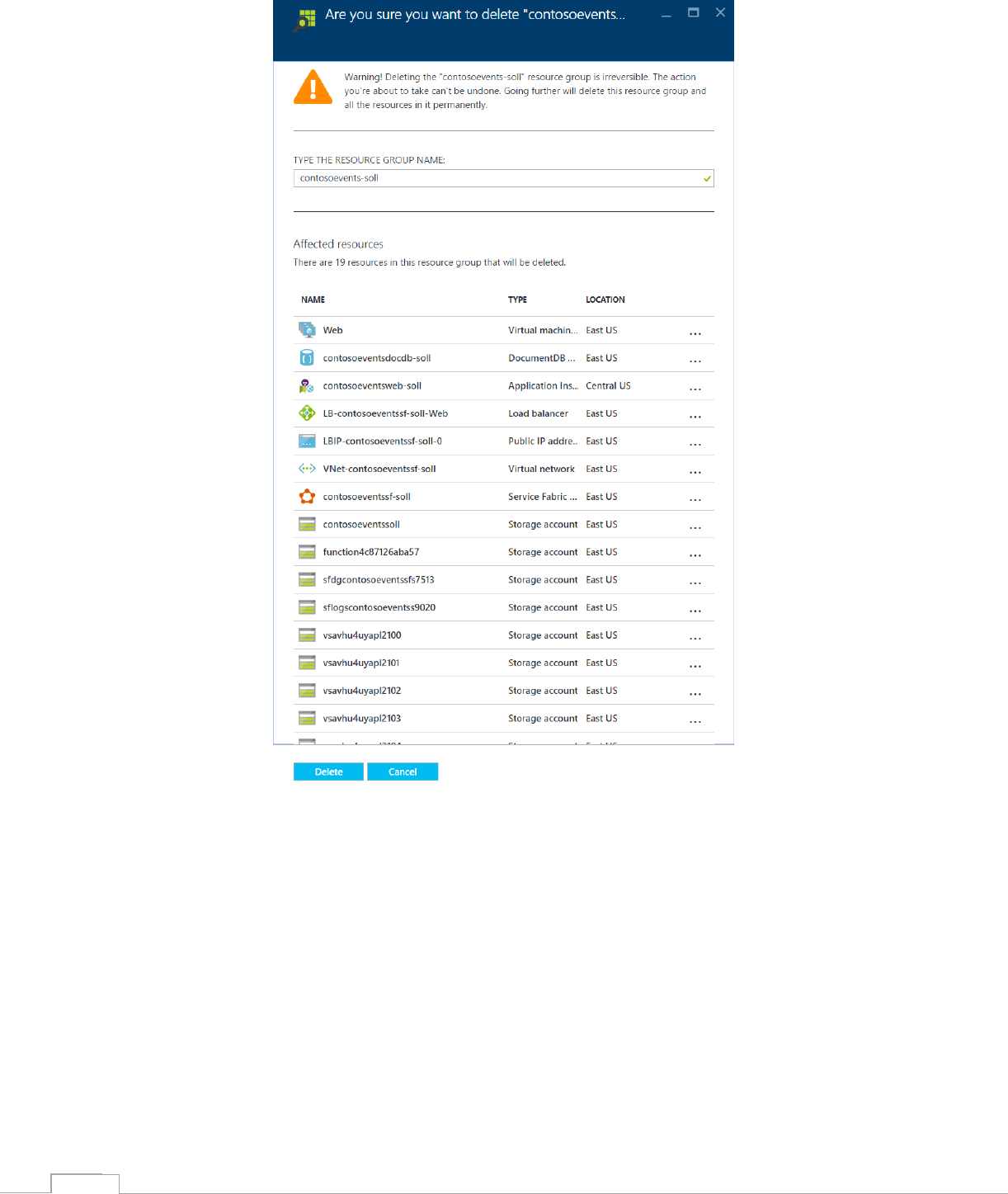Open ellipsis menu for LBIP-contosoeventssf-soll-0
Image resolution: width=1008 pixels, height=1194 pixels.
pyautogui.click(x=695, y=444)
